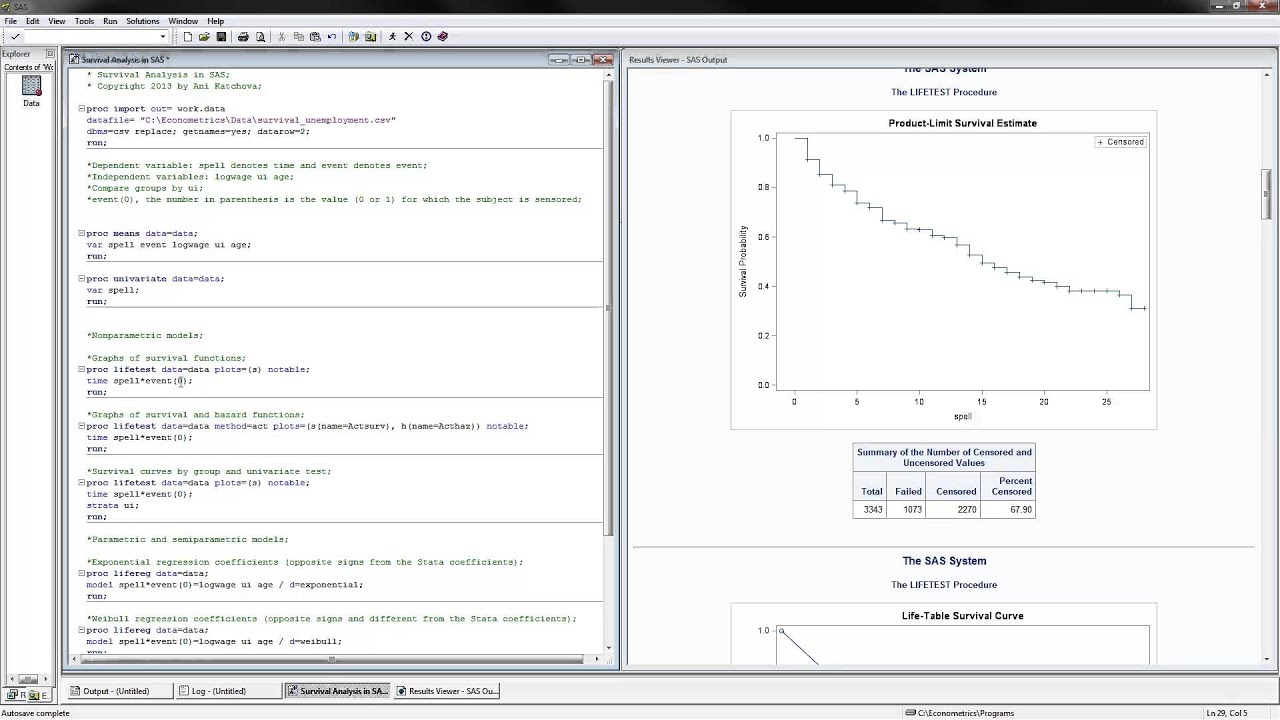Click inside the command input box
Screen dimensions: 1280x720
[x=91, y=37]
